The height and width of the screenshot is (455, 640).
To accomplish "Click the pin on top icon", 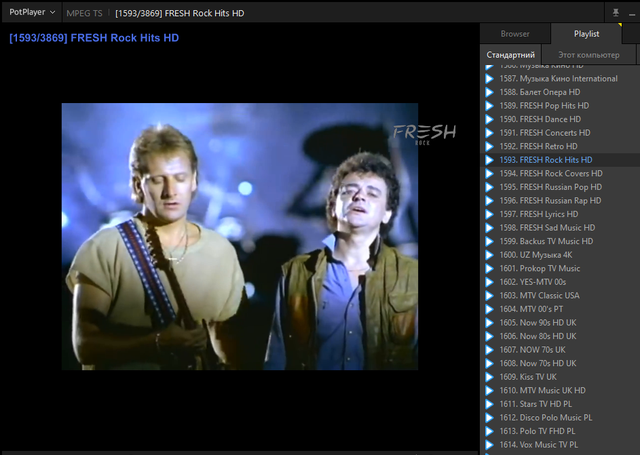I will point(616,13).
